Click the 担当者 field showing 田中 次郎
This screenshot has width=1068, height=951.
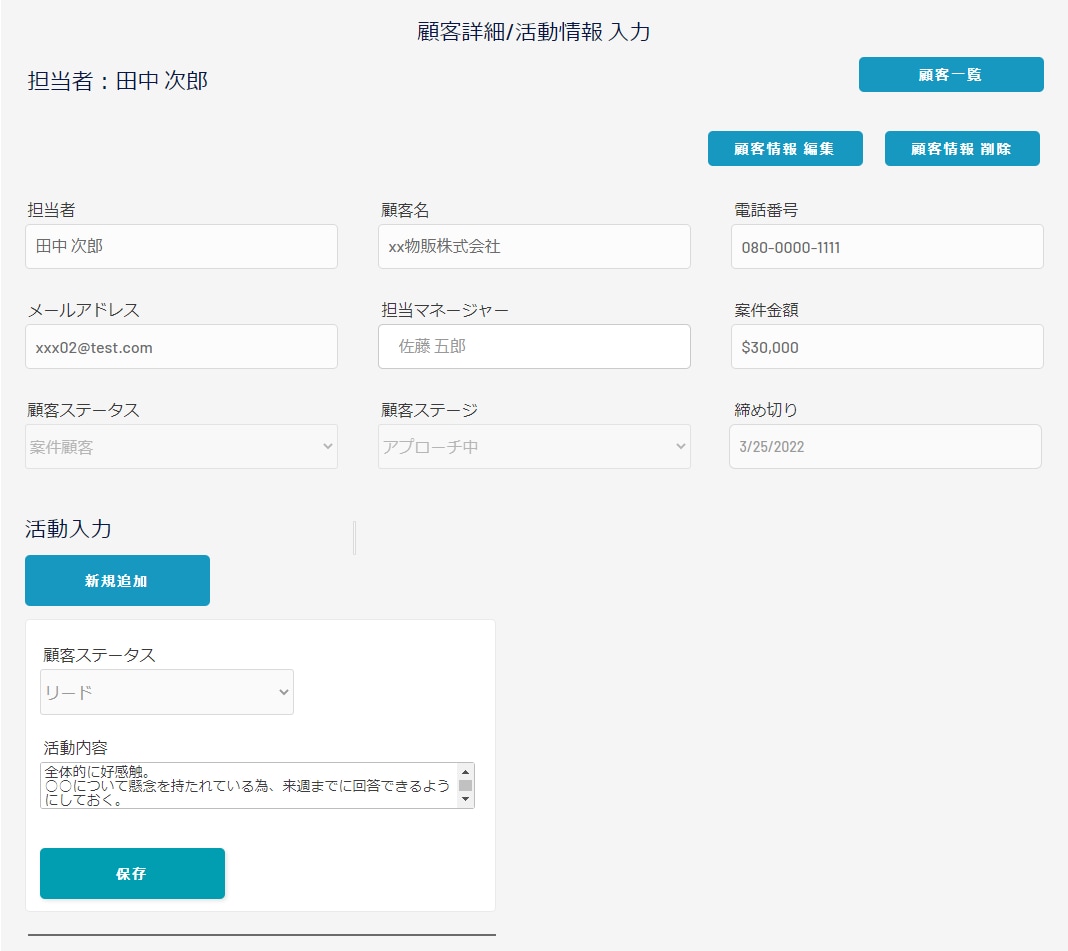point(181,247)
